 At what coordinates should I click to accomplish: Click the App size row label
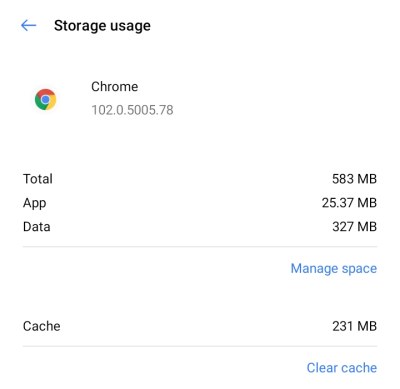(x=35, y=203)
